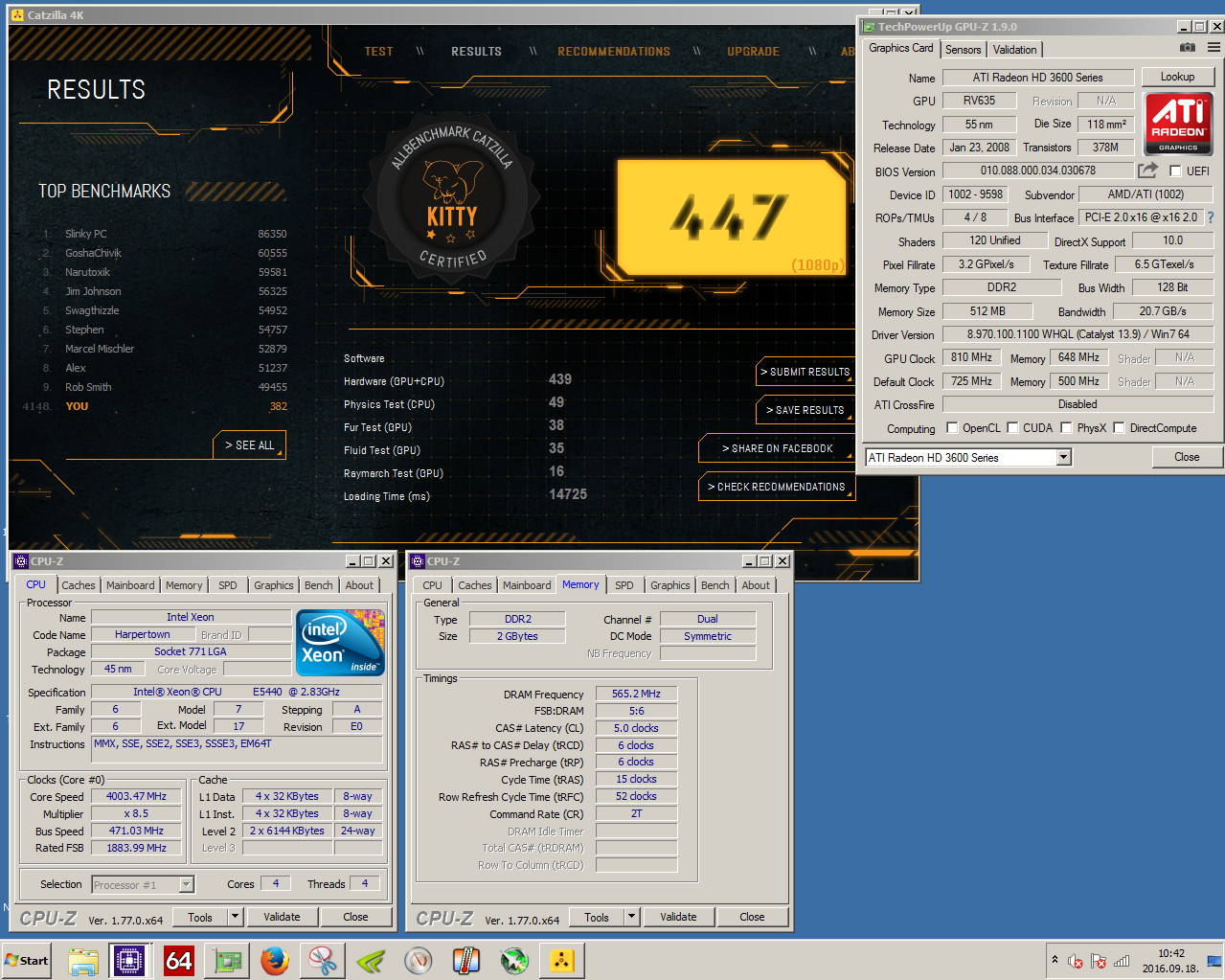
Task: Click the muted volume tray icon
Action: pos(1076,961)
